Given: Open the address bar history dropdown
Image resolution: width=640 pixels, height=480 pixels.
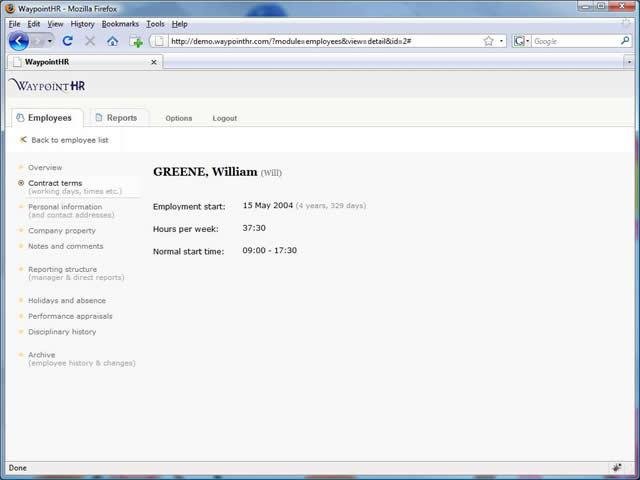Looking at the screenshot, I should [x=501, y=41].
